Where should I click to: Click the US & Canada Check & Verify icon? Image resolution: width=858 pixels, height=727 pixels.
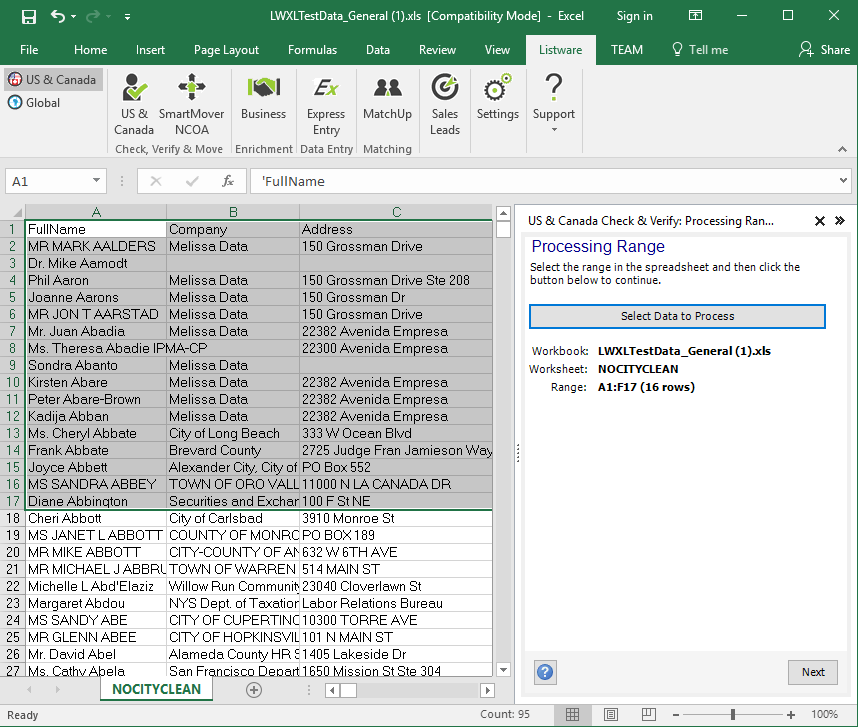(x=134, y=105)
